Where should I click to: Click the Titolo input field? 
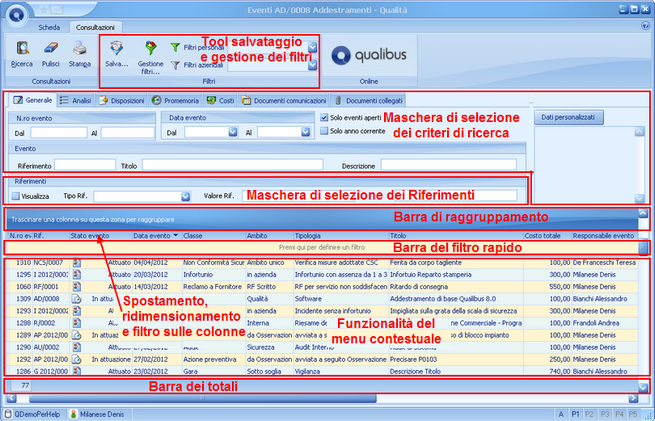click(x=232, y=165)
